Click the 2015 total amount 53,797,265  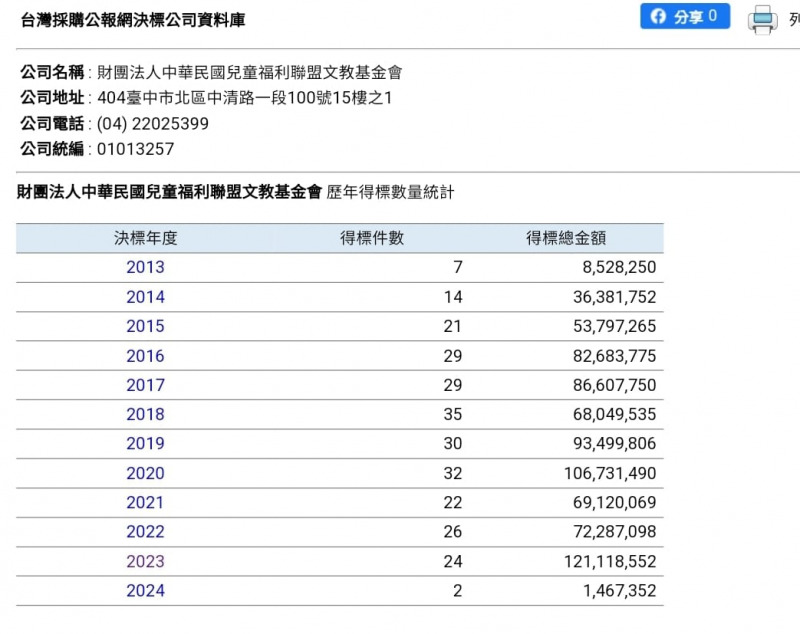click(x=614, y=326)
